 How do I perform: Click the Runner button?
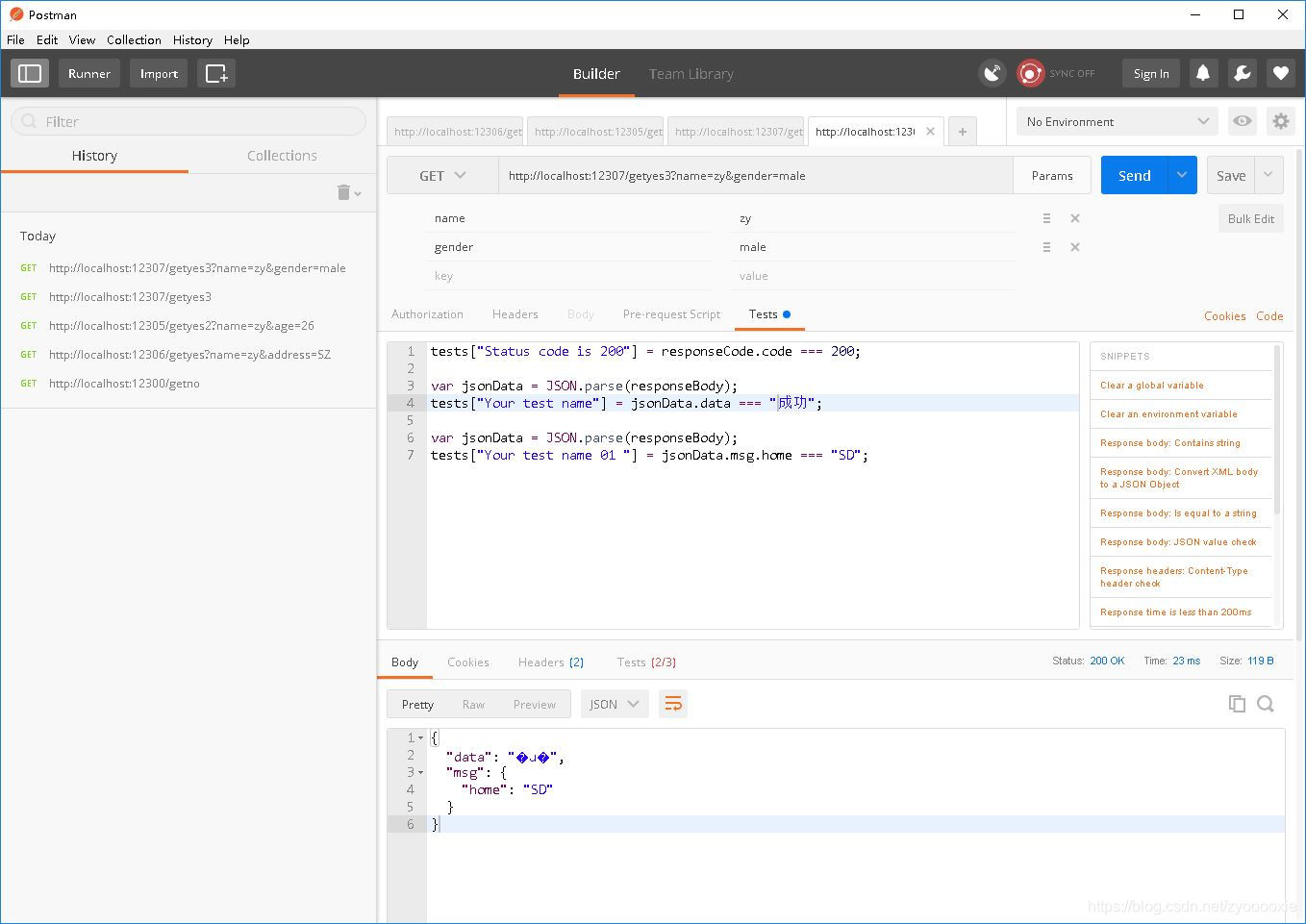(89, 73)
